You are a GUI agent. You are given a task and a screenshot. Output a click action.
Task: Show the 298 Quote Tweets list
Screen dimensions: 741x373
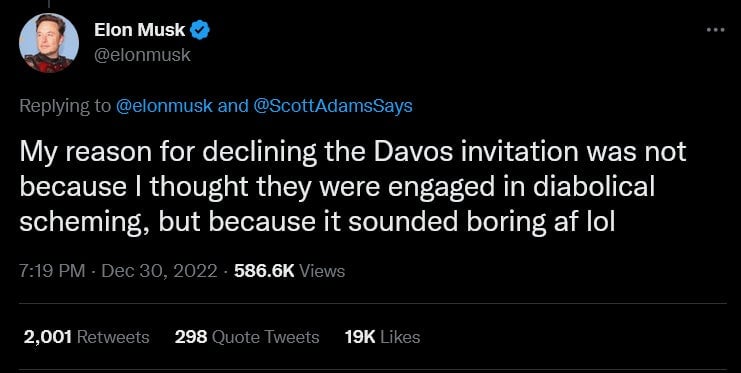pyautogui.click(x=247, y=337)
